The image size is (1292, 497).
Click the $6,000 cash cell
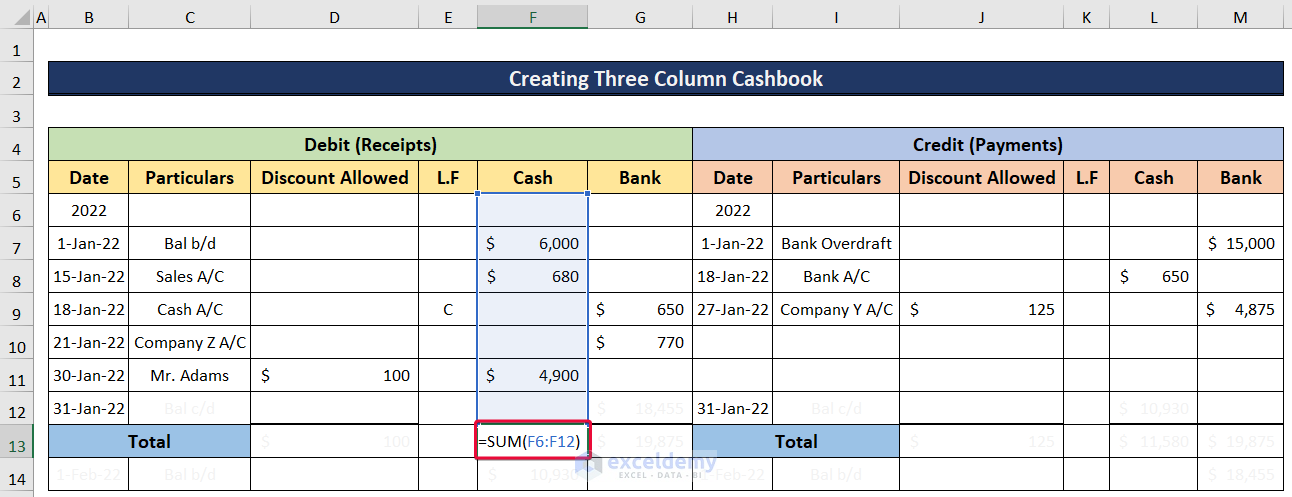tap(532, 243)
